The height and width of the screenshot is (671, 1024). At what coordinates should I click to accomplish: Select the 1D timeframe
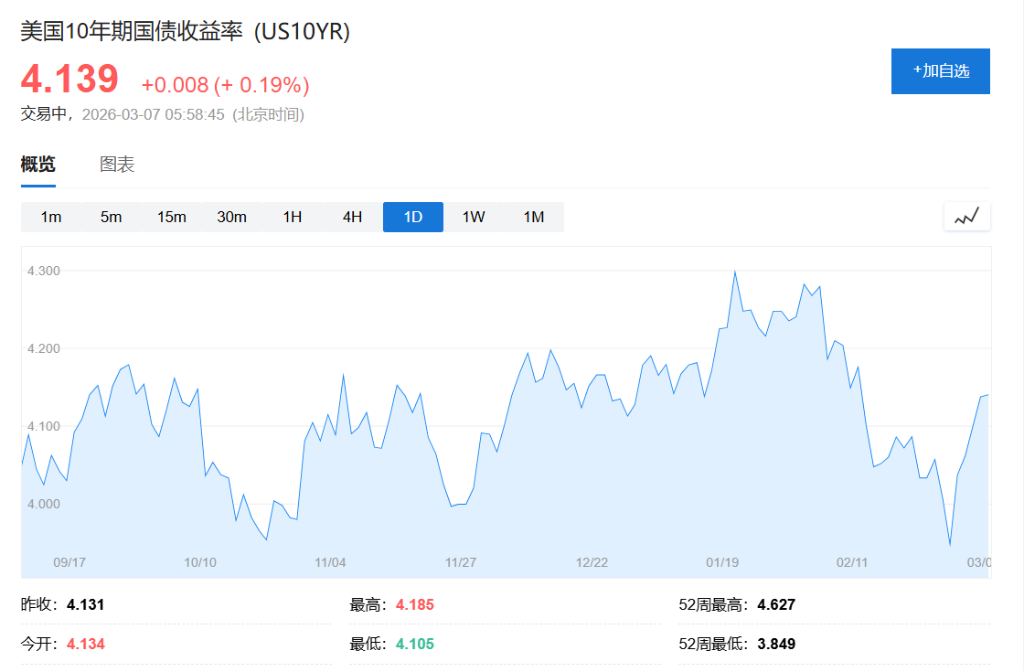point(412,216)
